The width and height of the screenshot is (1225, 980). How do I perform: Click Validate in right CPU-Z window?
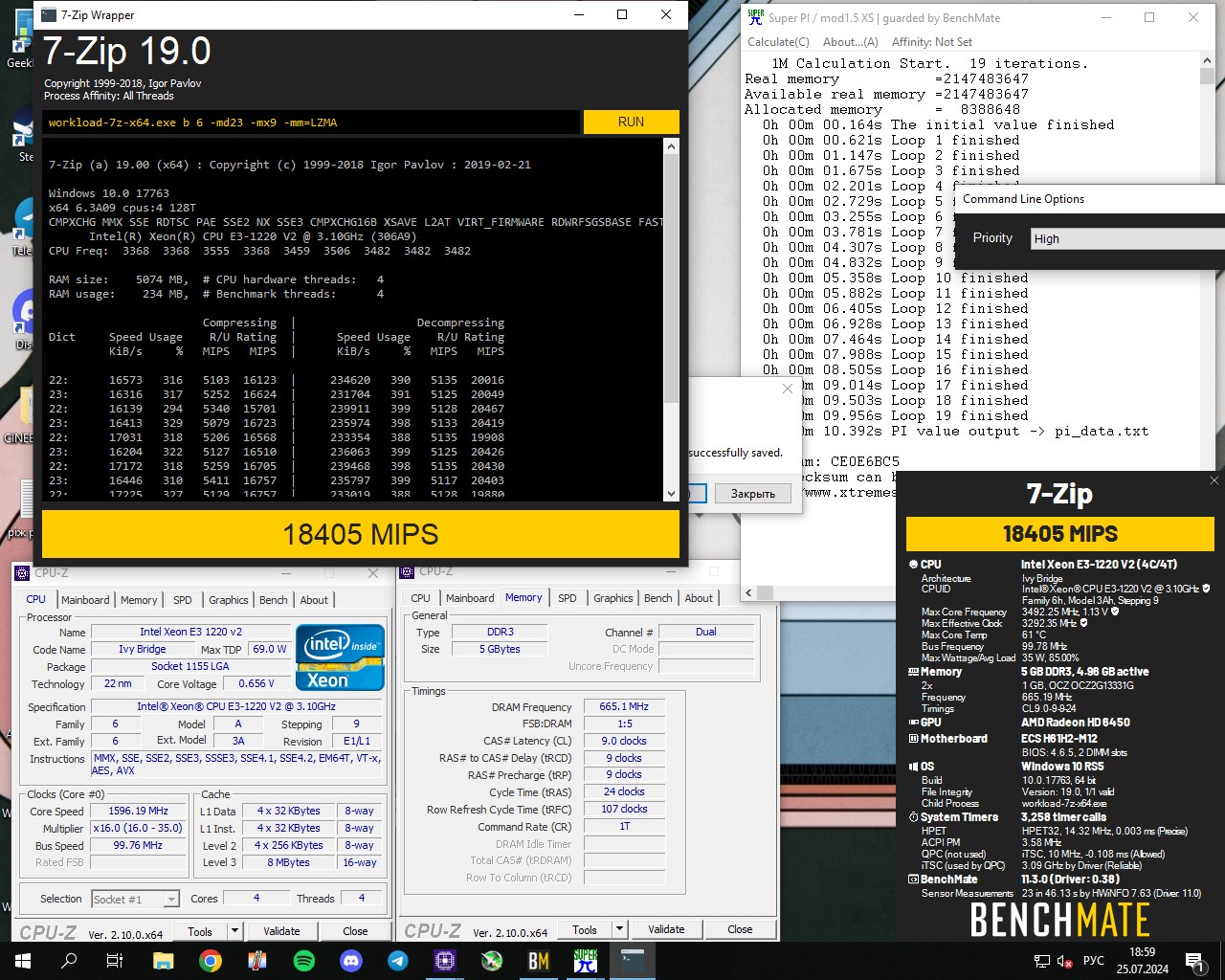point(666,929)
